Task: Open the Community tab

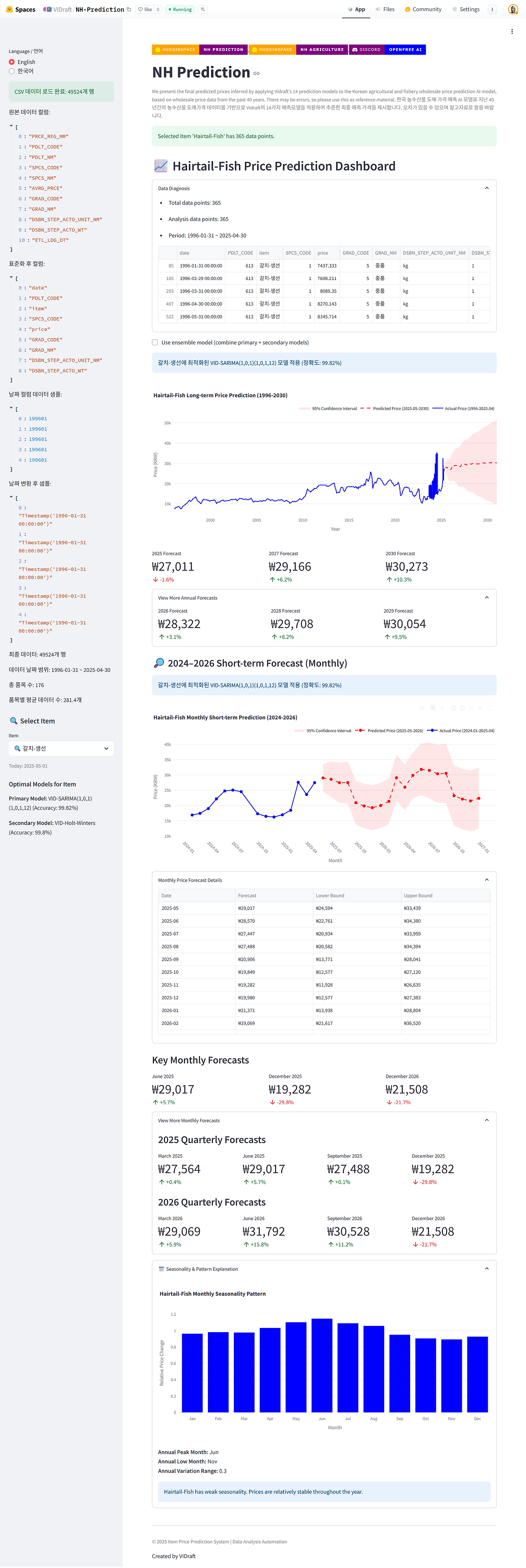Action: point(423,10)
